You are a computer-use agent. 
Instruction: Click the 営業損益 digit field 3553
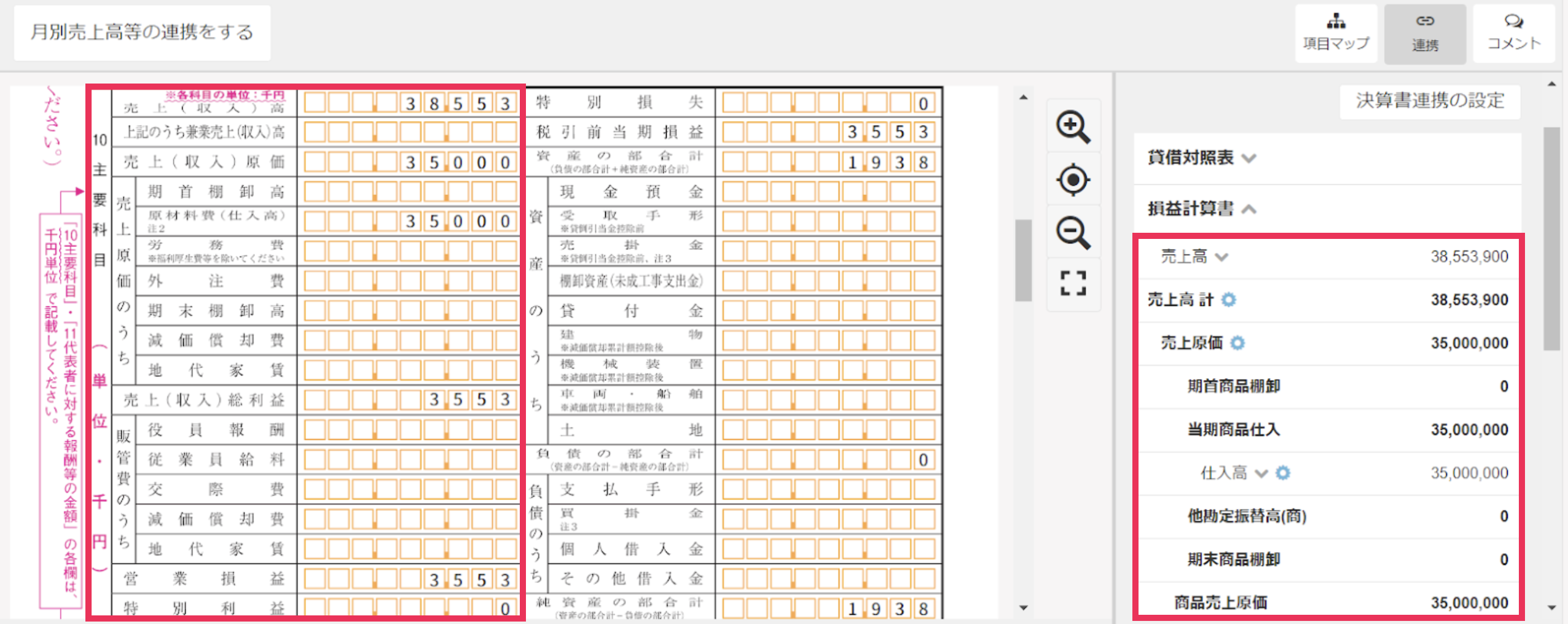[x=410, y=579]
